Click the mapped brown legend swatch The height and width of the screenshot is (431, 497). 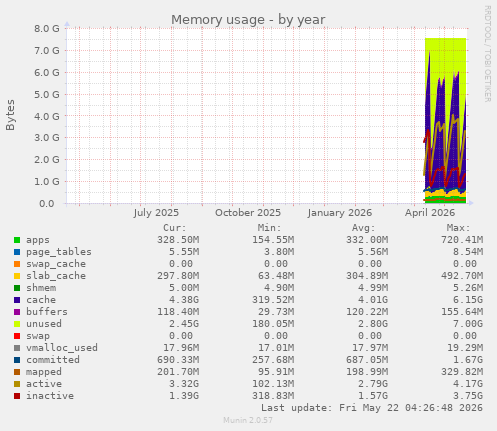point(17,372)
